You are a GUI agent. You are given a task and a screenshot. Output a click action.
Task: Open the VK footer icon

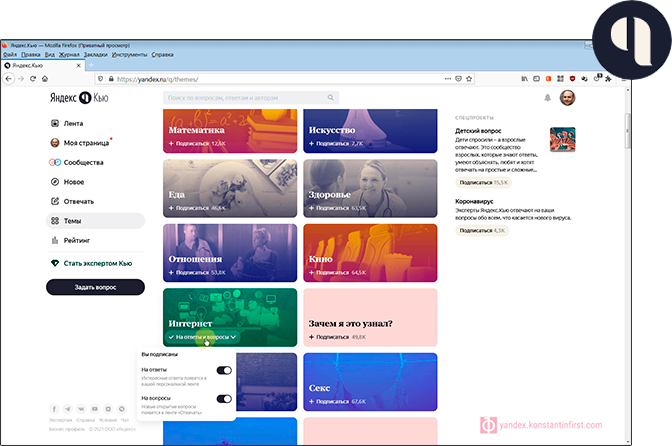(81, 409)
